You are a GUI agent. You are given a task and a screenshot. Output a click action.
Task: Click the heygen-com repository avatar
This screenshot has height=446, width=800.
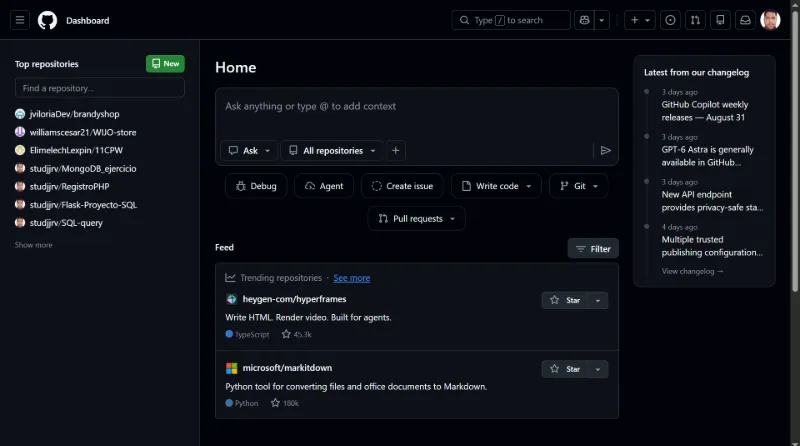pos(231,300)
